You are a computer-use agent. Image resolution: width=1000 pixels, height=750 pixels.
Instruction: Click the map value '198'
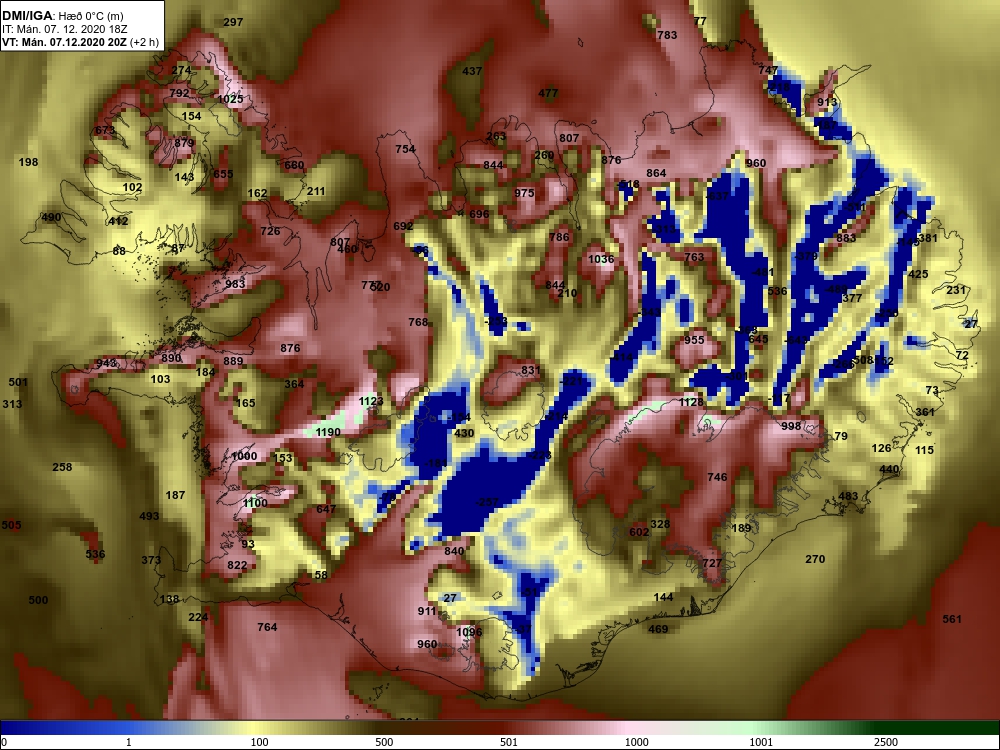[x=28, y=162]
